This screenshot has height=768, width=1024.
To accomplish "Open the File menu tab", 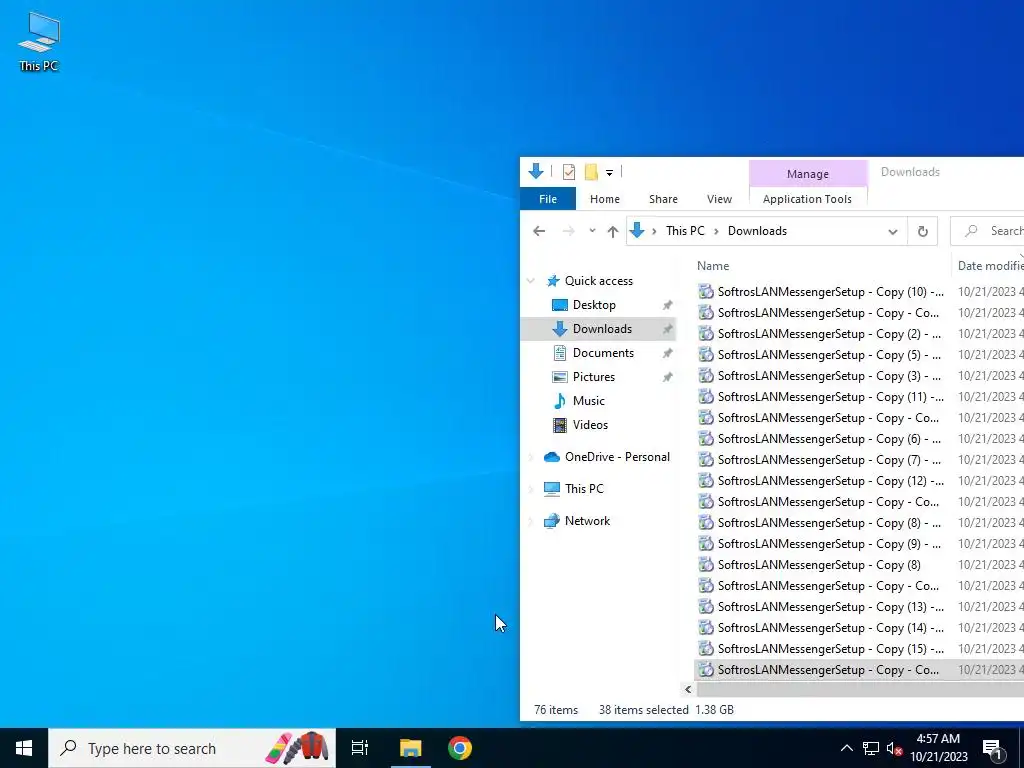I will pyautogui.click(x=548, y=199).
